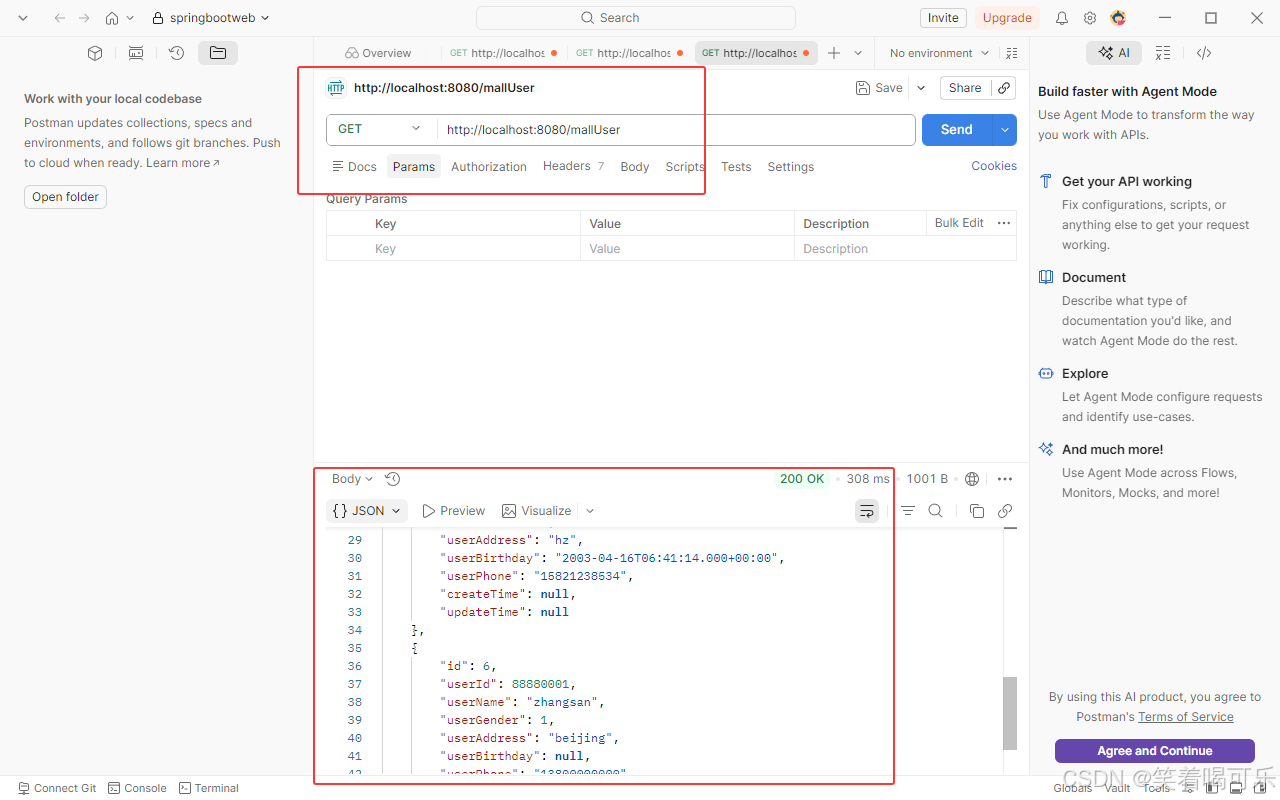This screenshot has height=800, width=1280.
Task: Click the Share button
Action: [965, 88]
